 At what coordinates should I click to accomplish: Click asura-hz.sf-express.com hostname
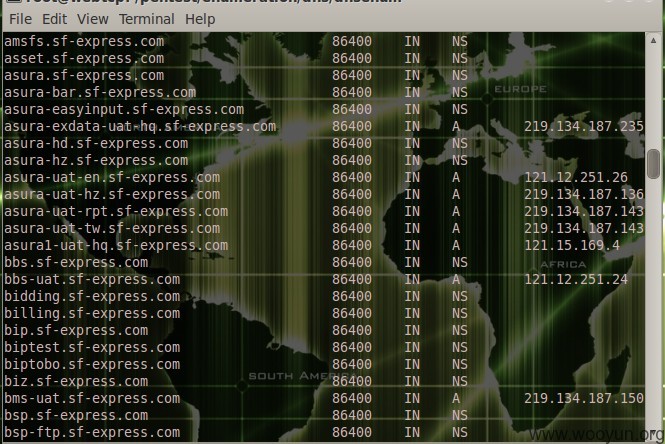pos(96,160)
